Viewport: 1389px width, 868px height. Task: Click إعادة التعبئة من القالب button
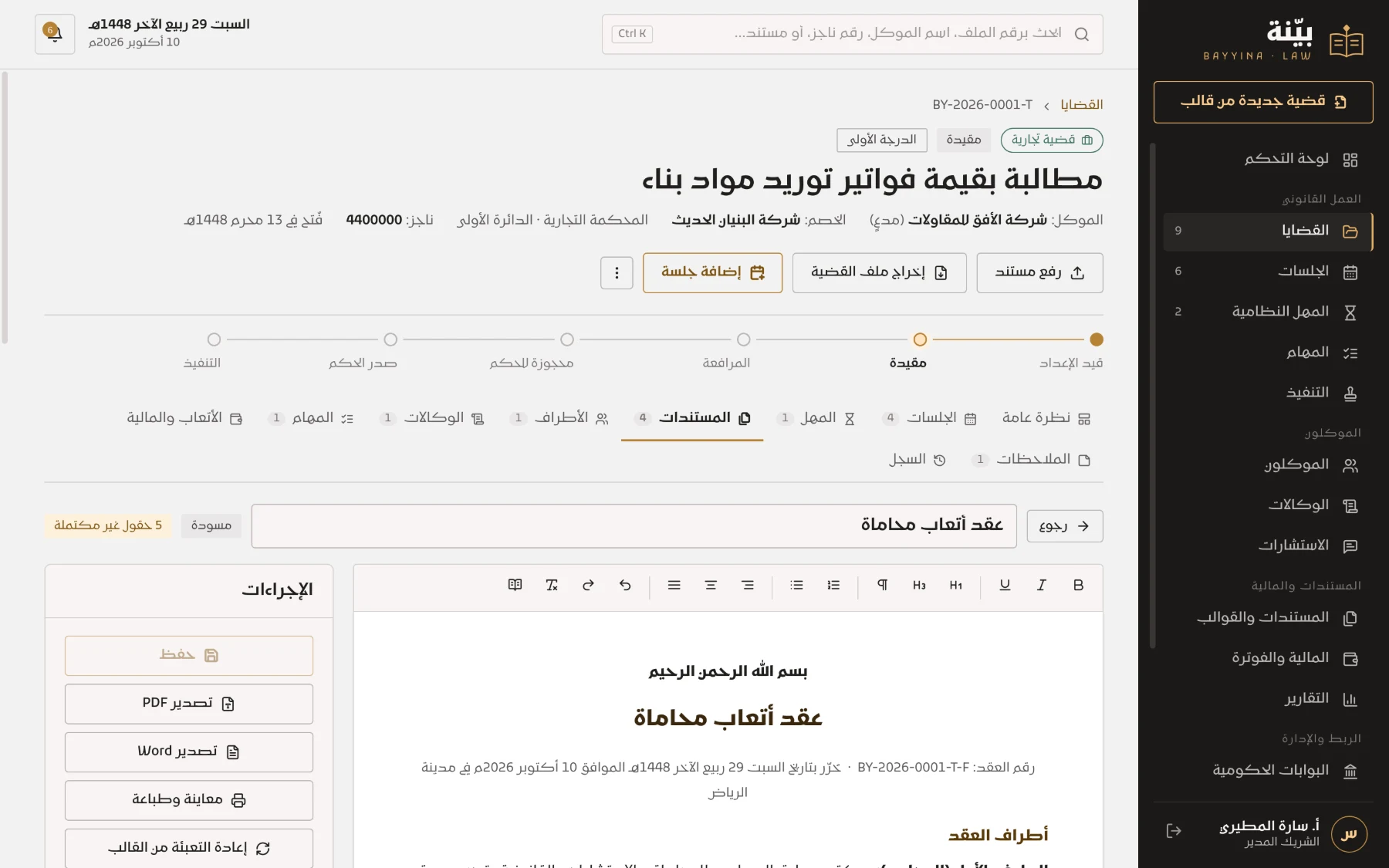click(189, 848)
